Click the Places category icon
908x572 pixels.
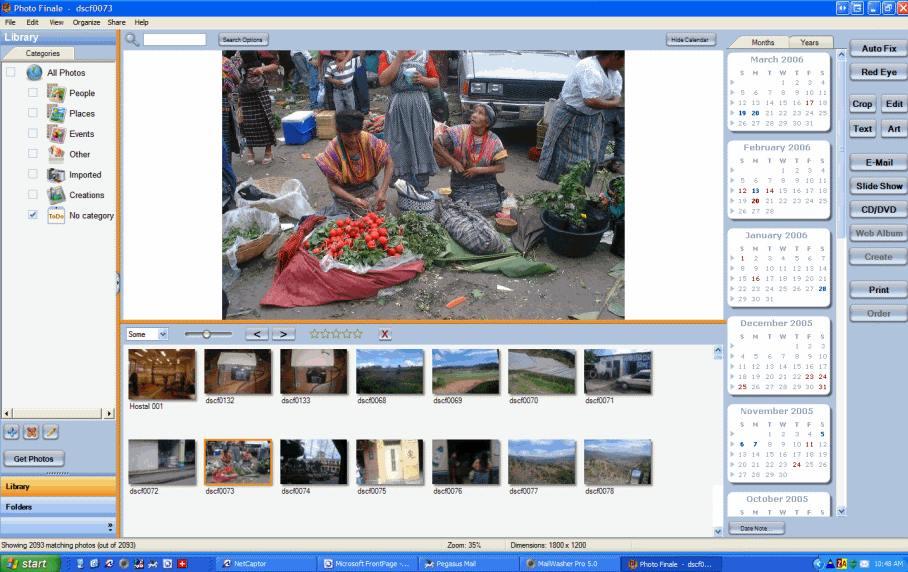click(x=56, y=113)
